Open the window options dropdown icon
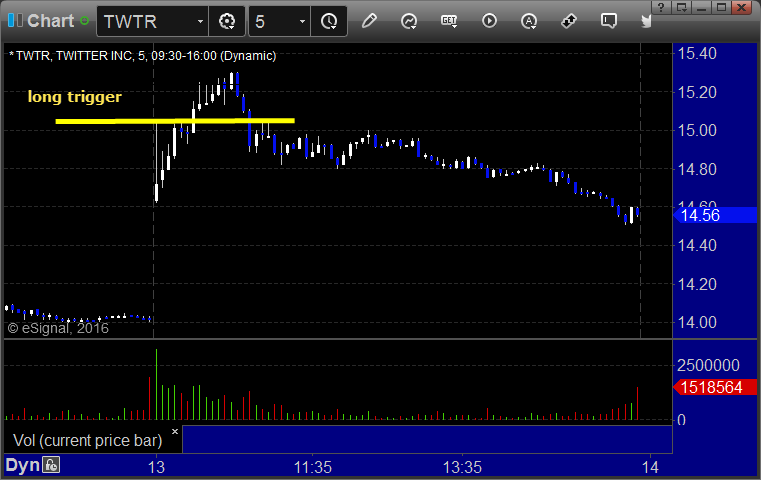Viewport: 761px width, 480px height. pos(682,7)
